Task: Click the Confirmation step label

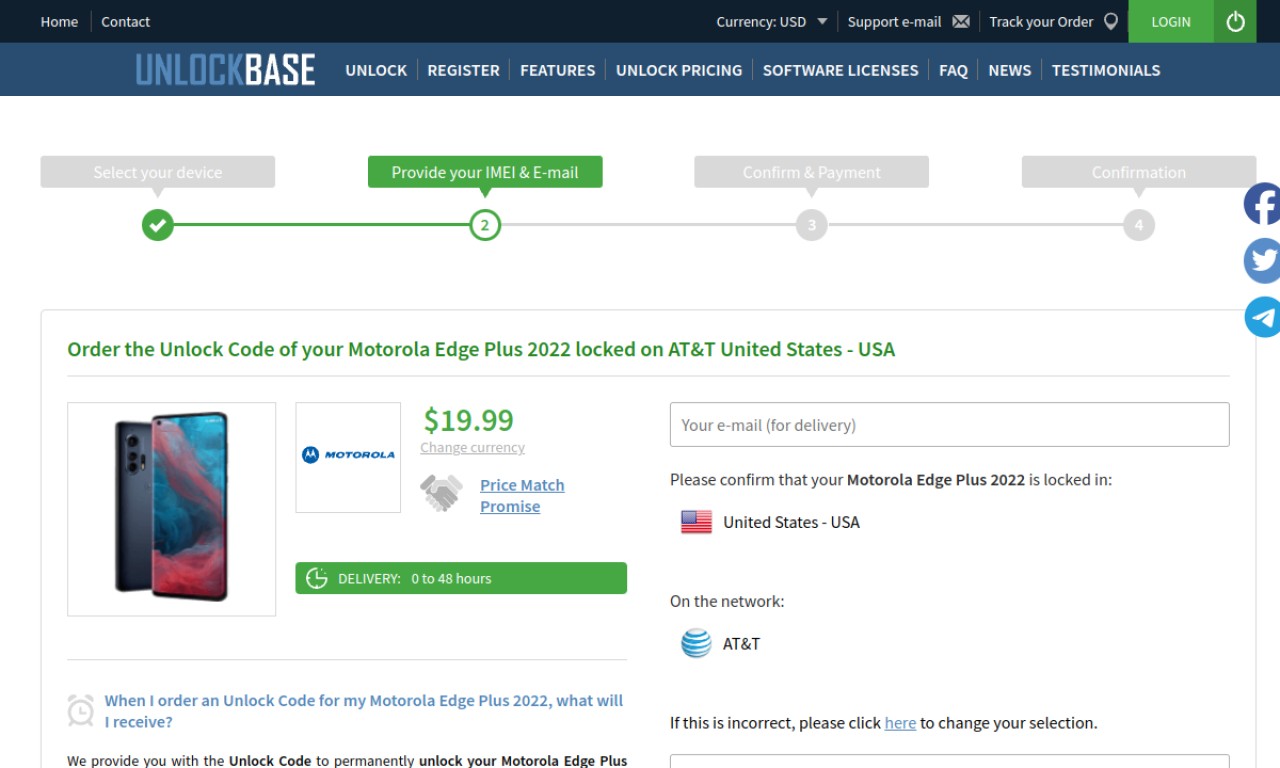Action: tap(1139, 172)
